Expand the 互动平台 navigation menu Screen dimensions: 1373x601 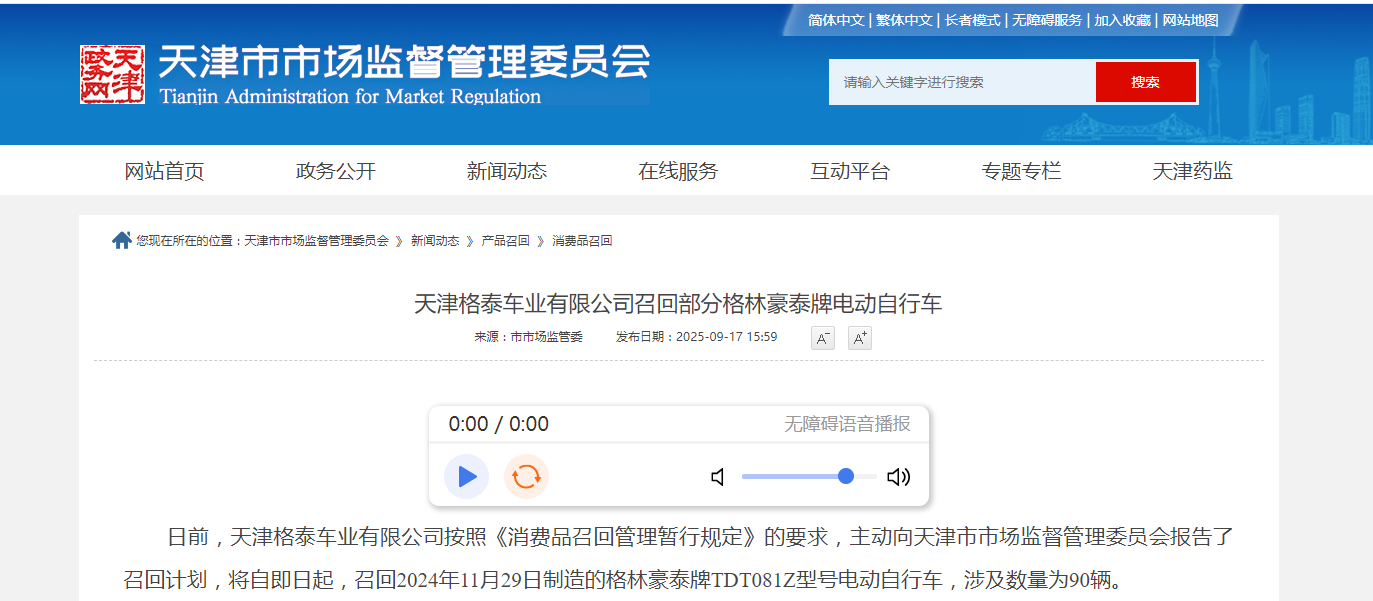[x=850, y=171]
